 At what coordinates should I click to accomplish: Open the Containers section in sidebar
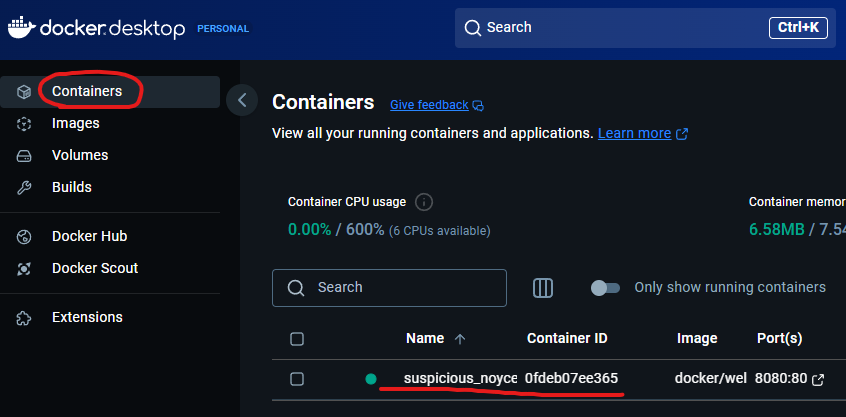click(x=110, y=92)
